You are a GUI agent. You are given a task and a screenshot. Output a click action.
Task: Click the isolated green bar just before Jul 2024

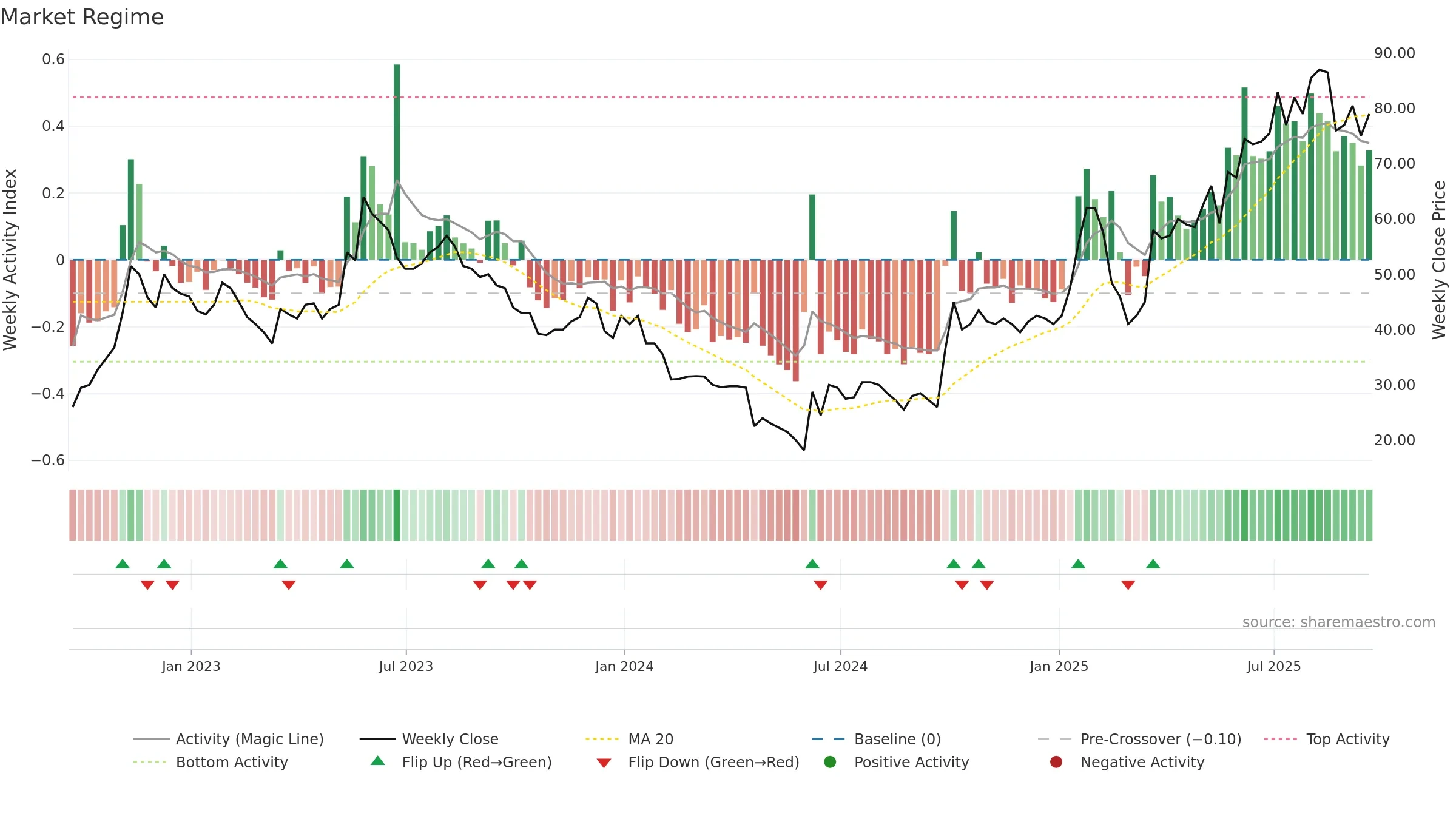(812, 227)
